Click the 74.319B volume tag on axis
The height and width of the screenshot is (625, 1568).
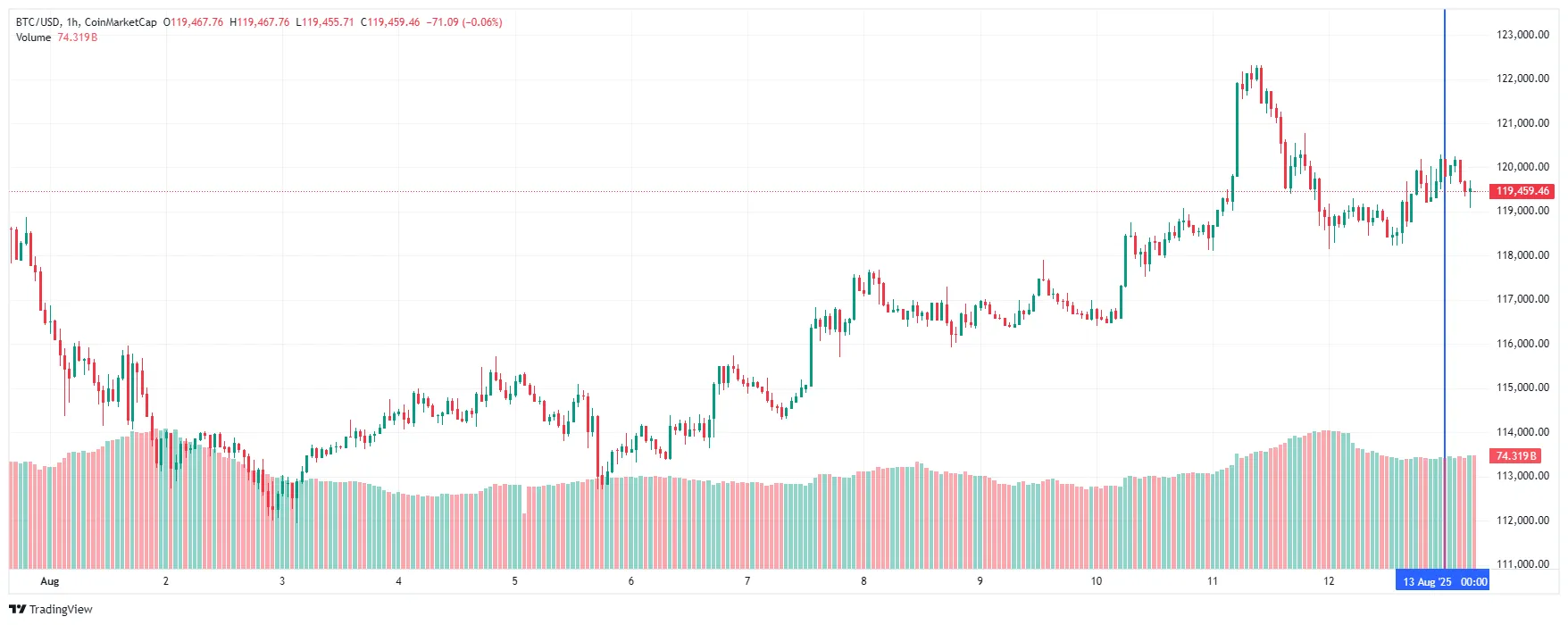click(x=1515, y=456)
